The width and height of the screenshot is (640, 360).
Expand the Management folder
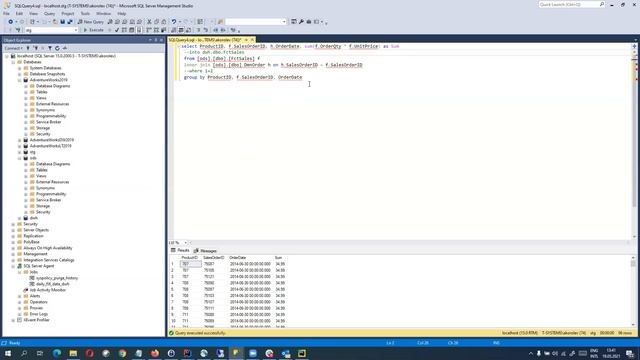click(x=13, y=254)
